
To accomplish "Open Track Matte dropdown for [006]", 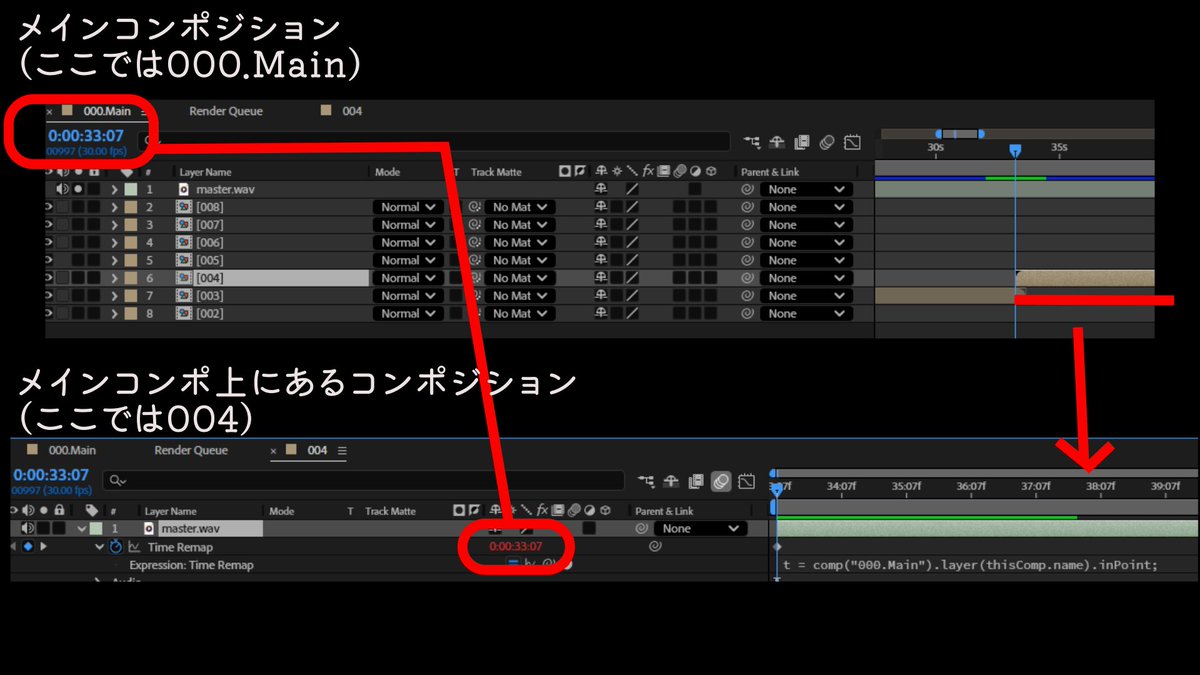I will coord(519,242).
